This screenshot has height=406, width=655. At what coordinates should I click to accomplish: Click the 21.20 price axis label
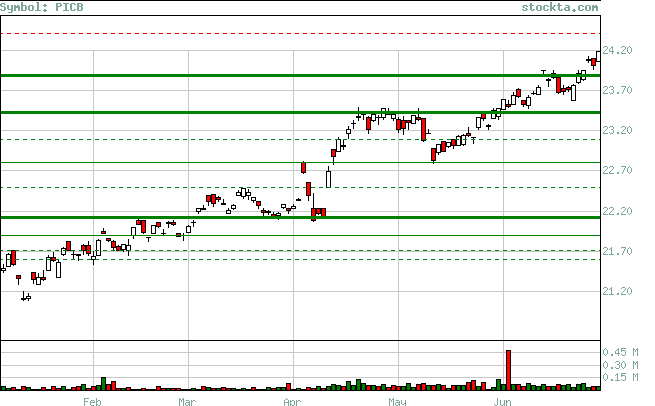[x=617, y=291]
